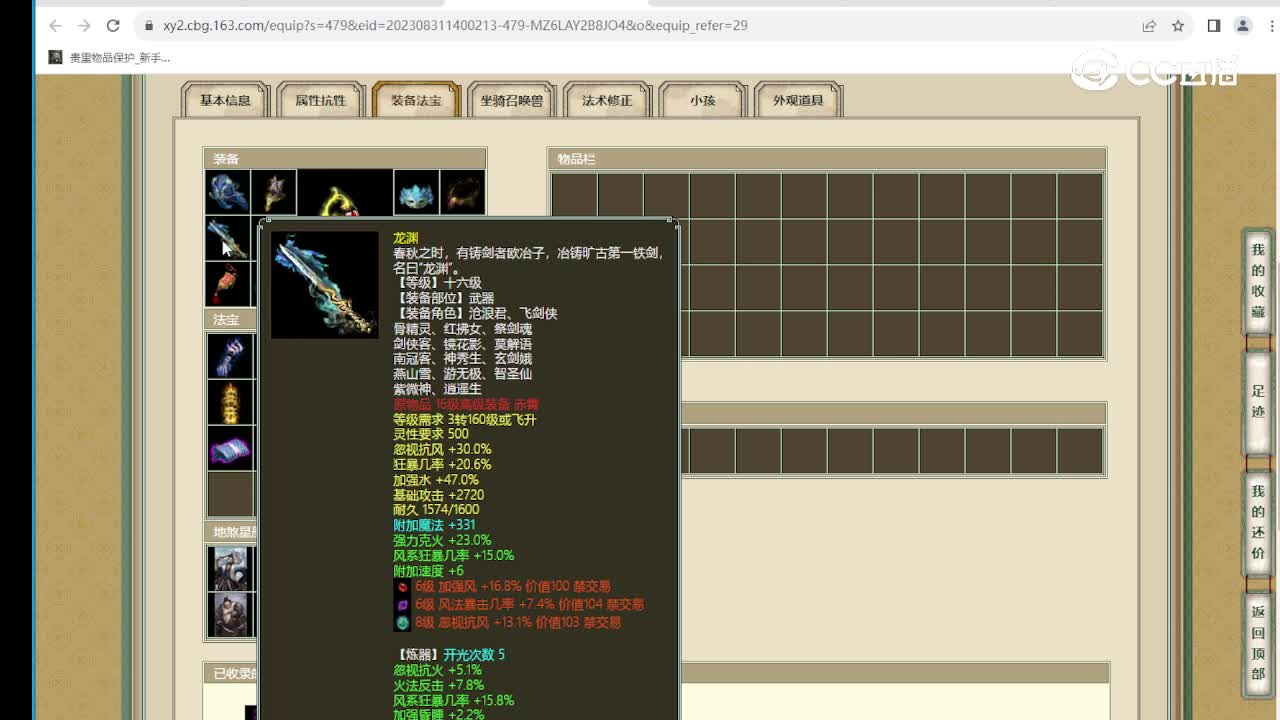Click the 耐久 1574/1600 line
The width and height of the screenshot is (1280, 720).
pyautogui.click(x=436, y=510)
